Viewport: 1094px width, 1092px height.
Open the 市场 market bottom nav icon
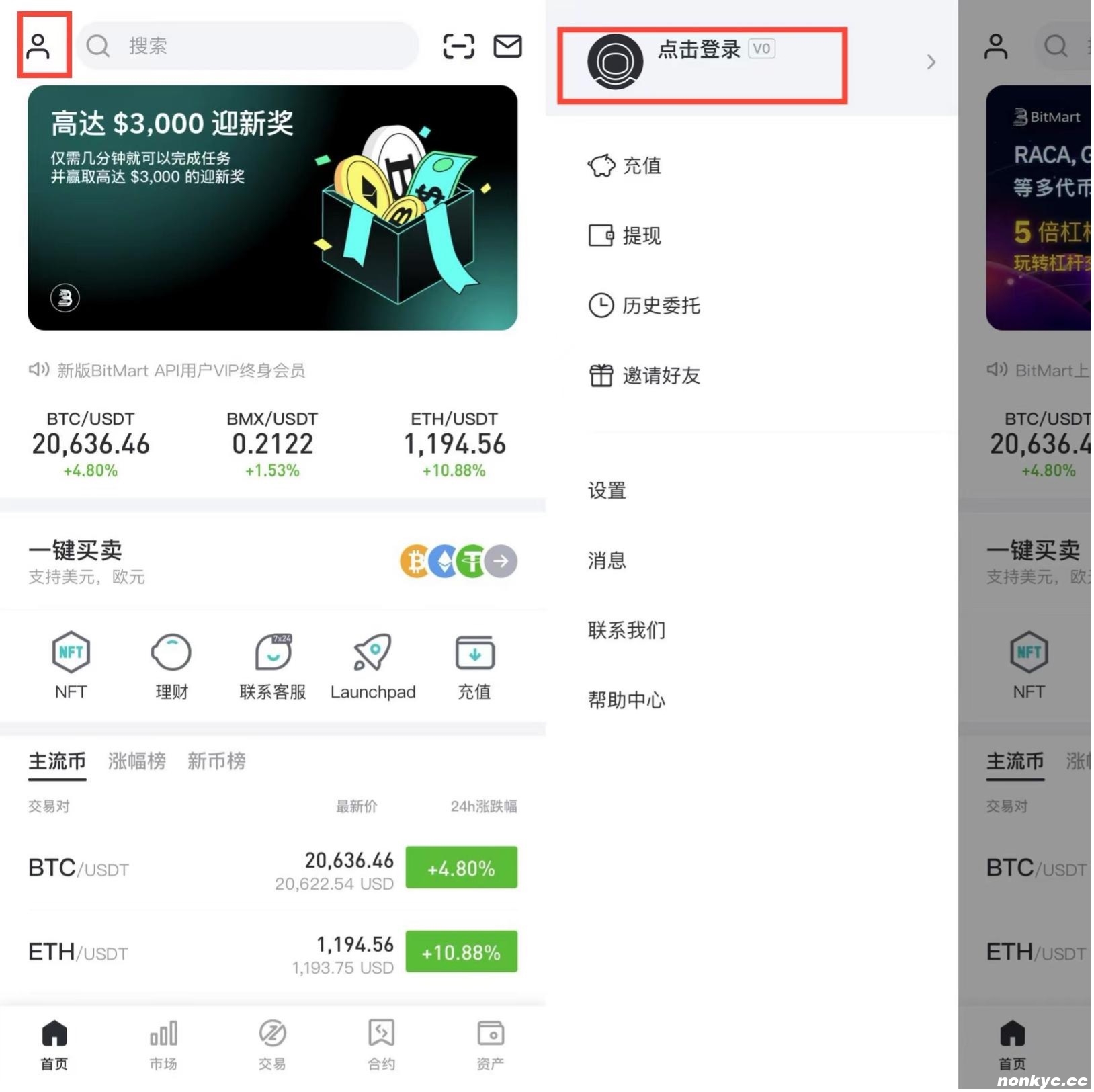click(x=163, y=1034)
